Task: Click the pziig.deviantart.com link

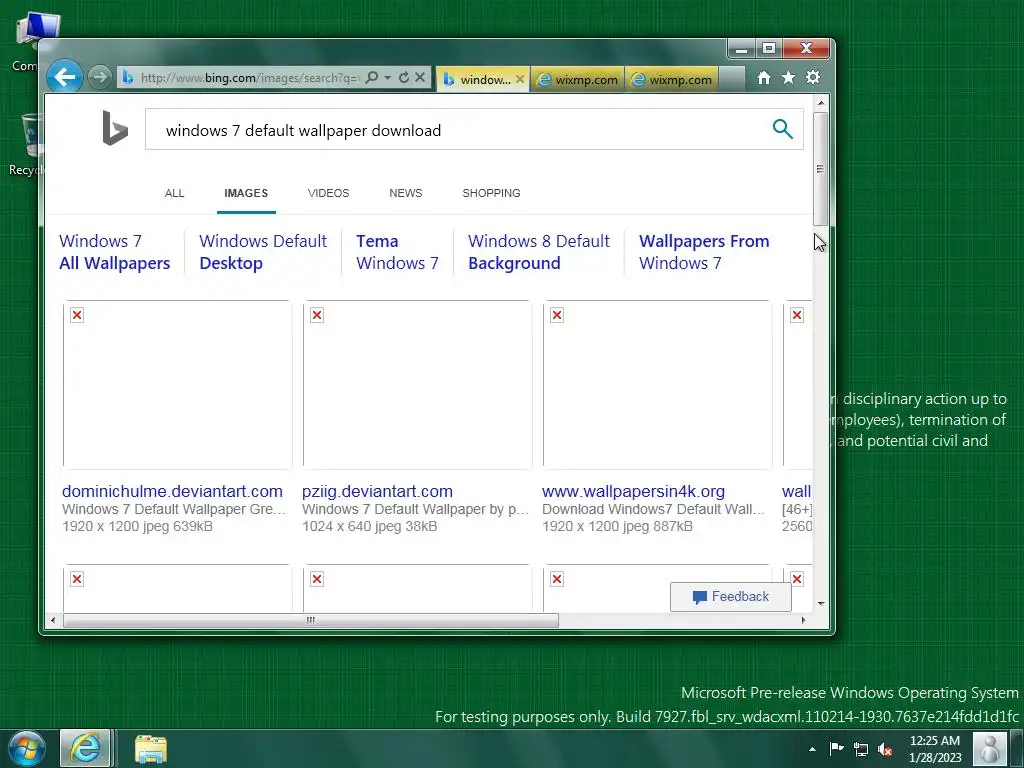Action: tap(377, 491)
